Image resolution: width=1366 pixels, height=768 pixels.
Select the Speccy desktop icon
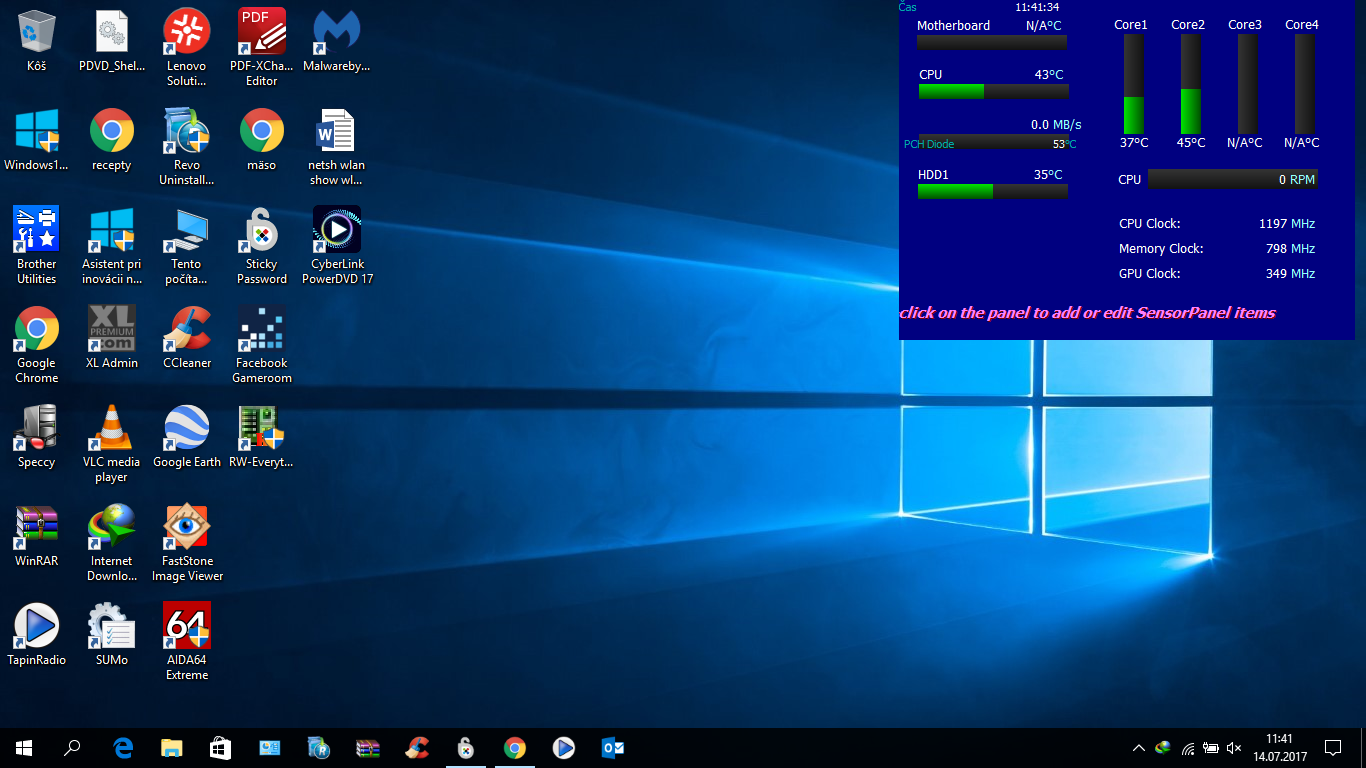[x=37, y=429]
